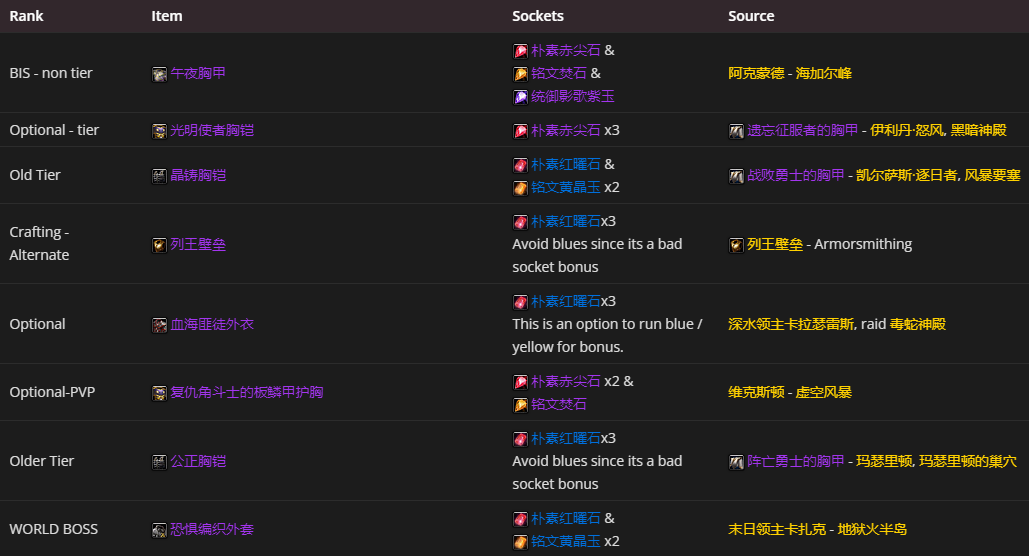The image size is (1029, 556).
Task: Open the 列王壁垒 link in the Source column
Action: click(x=774, y=245)
